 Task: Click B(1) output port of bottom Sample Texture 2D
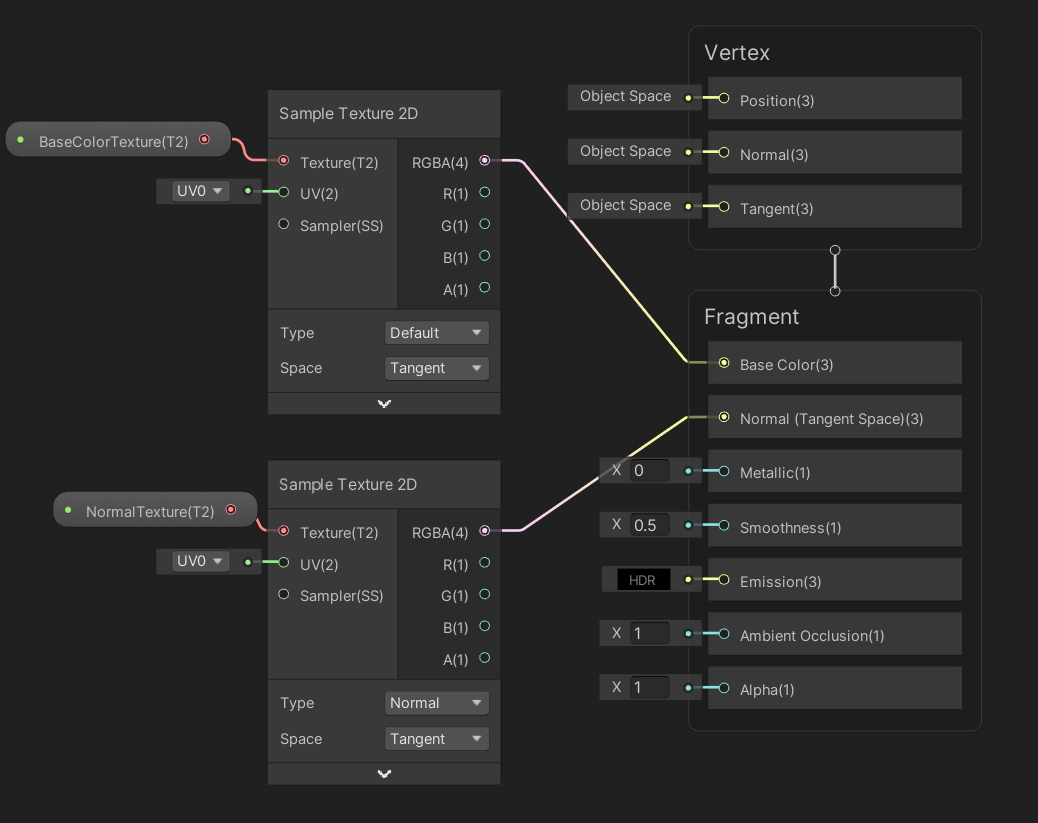point(485,626)
